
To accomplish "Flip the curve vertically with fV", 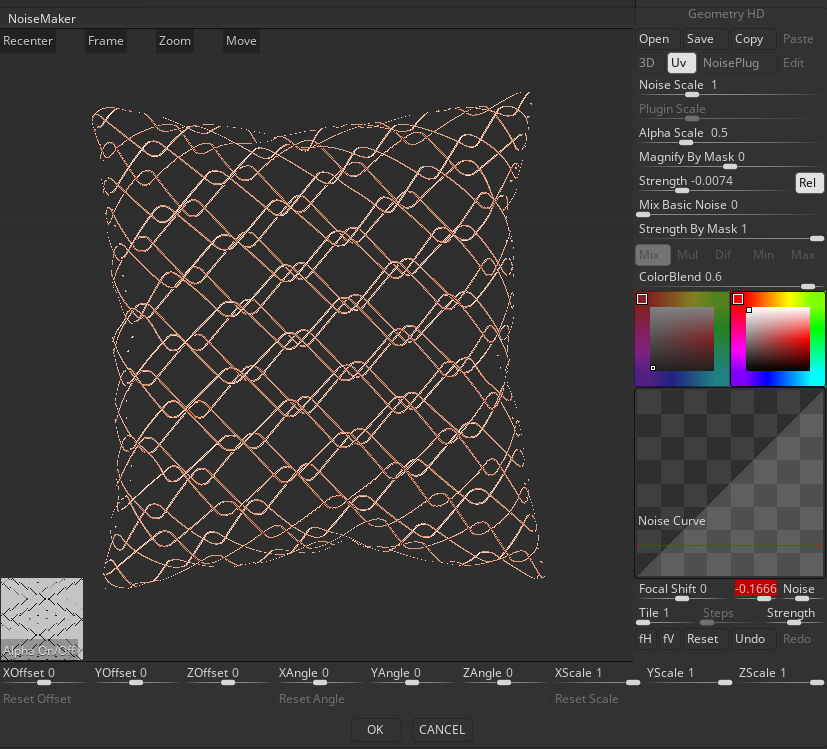I will tap(669, 639).
